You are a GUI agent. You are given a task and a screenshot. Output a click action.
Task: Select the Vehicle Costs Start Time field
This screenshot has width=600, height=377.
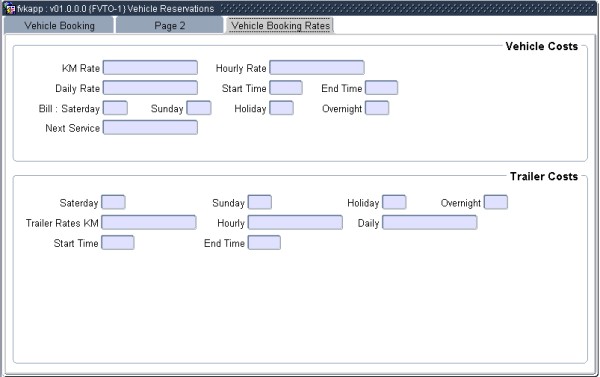tap(286, 88)
